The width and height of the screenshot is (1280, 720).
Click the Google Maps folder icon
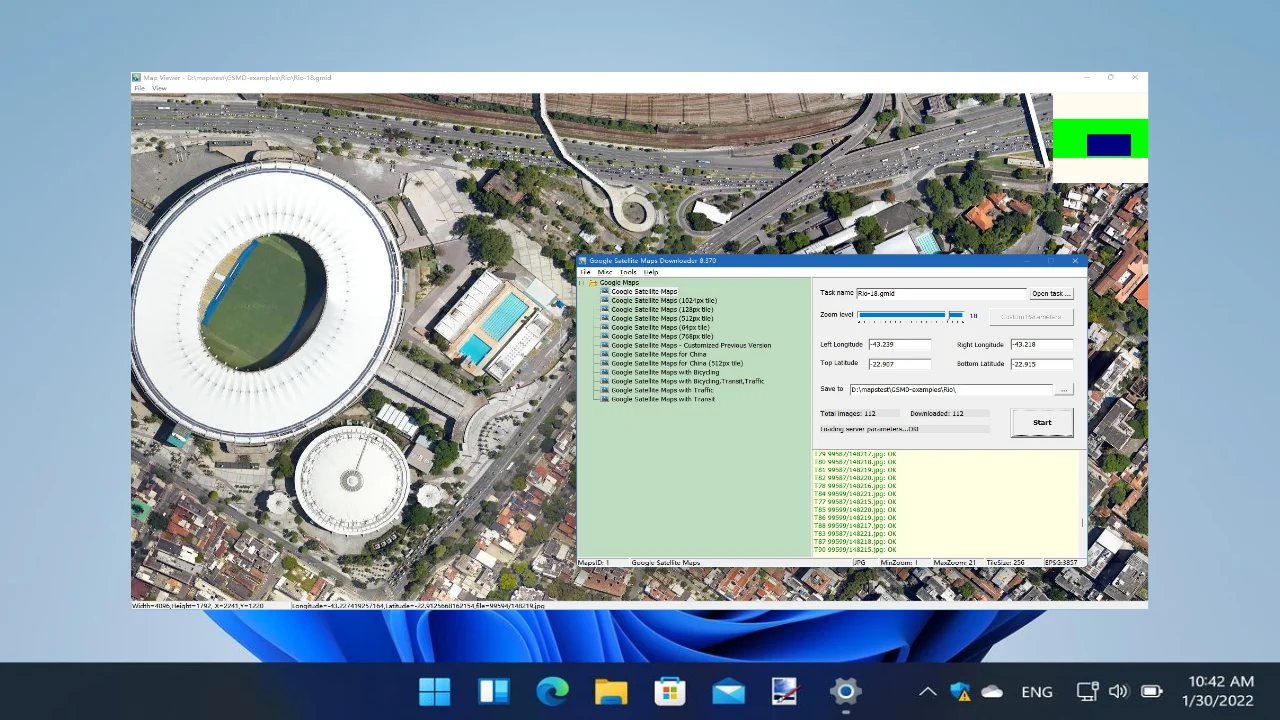(594, 282)
